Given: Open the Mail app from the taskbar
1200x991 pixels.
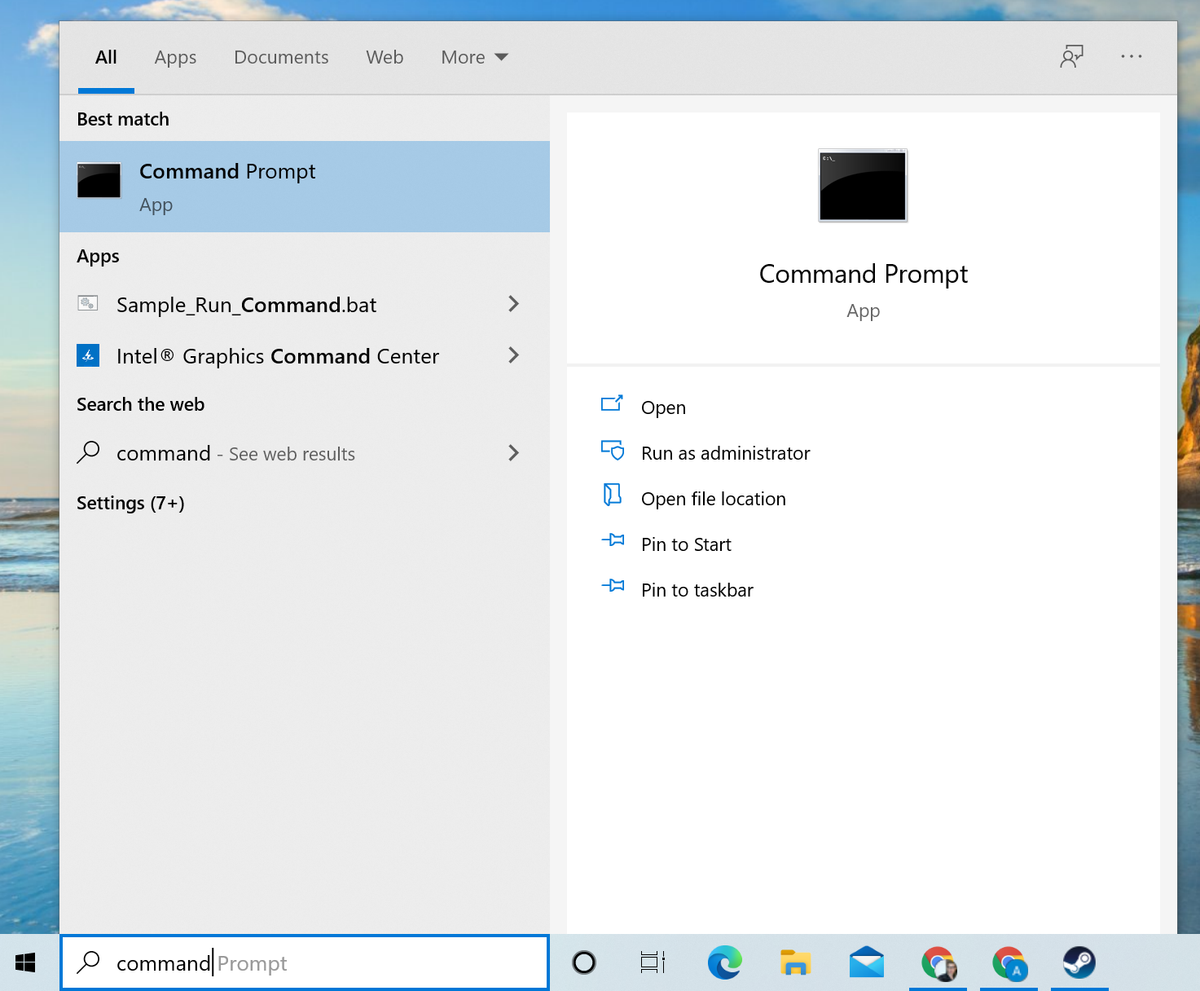Looking at the screenshot, I should click(x=866, y=963).
